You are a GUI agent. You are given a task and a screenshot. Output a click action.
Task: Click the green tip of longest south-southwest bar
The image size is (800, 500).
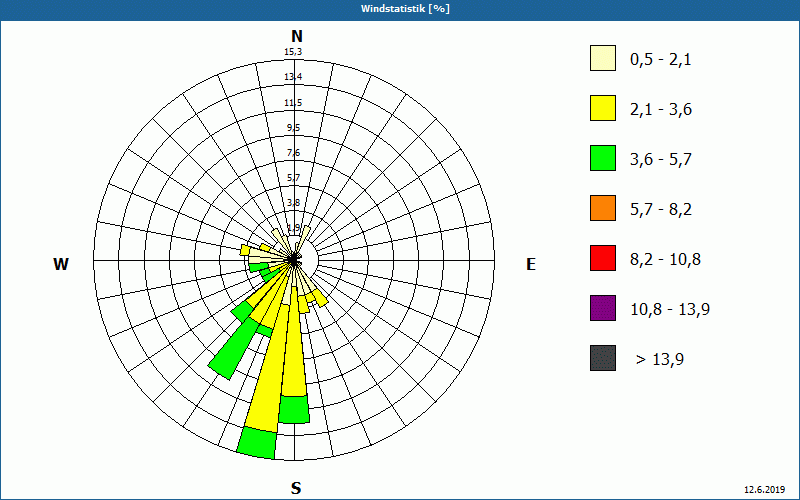point(257,443)
